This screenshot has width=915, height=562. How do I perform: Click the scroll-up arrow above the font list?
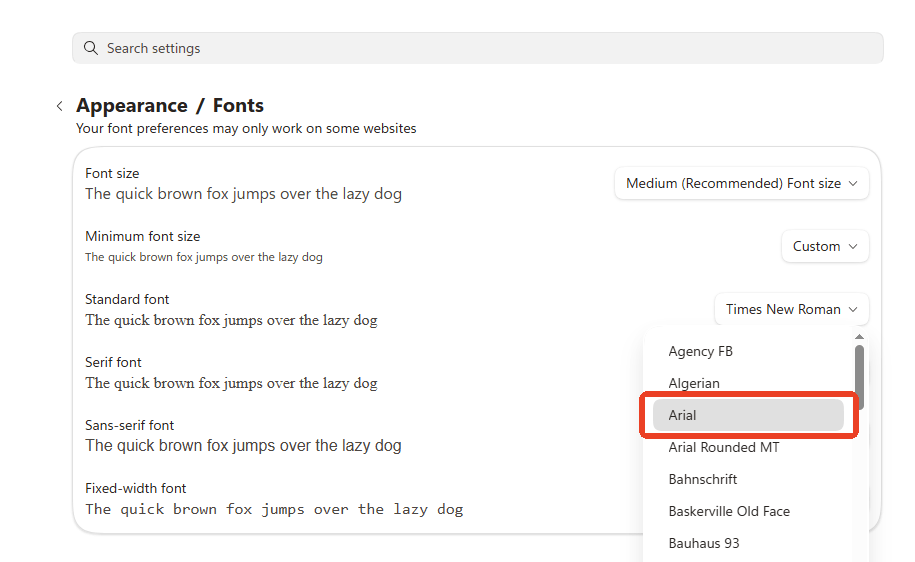tap(859, 337)
